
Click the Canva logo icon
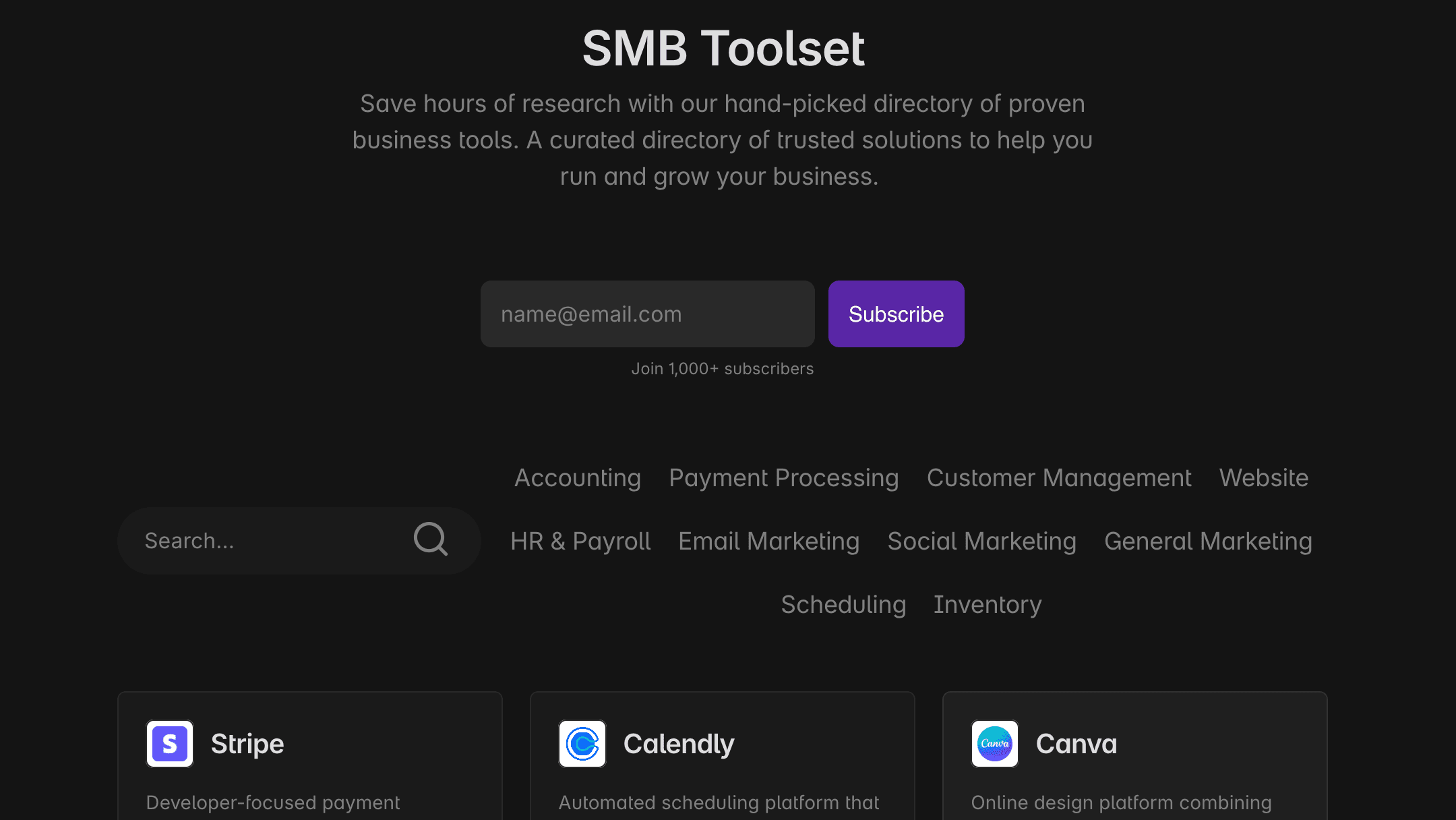tap(995, 744)
